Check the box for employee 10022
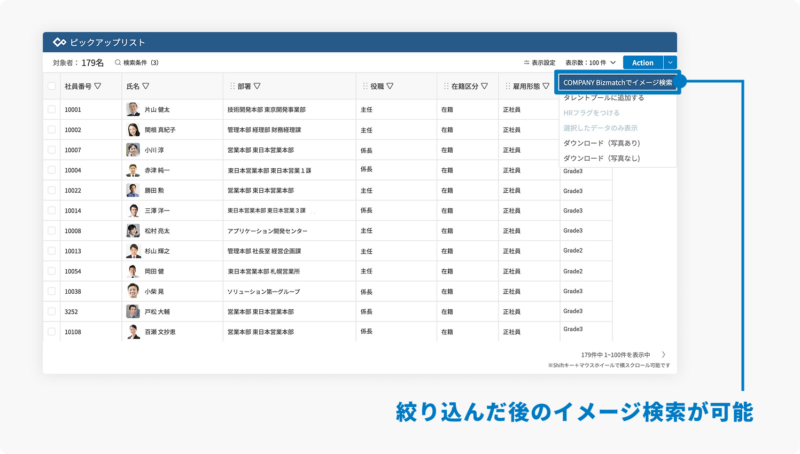Viewport: 800px width, 454px height. tap(52, 190)
